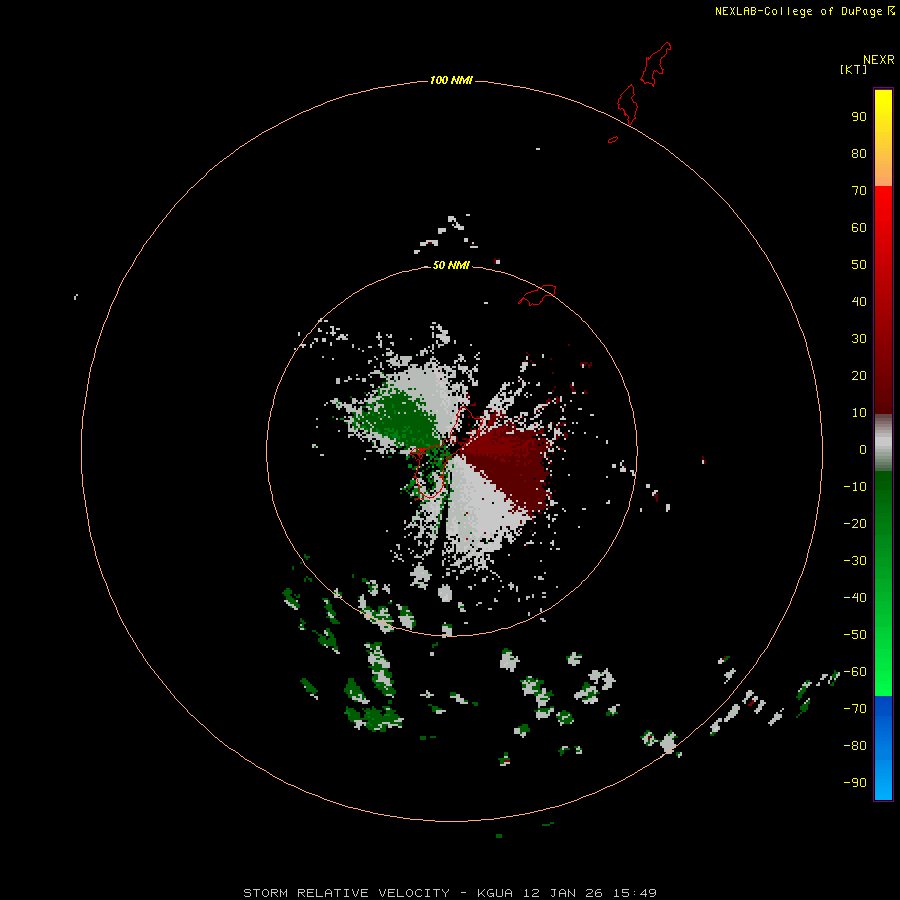This screenshot has height=900, width=900.
Task: Click the -50 value on the color scale
Action: (x=855, y=635)
